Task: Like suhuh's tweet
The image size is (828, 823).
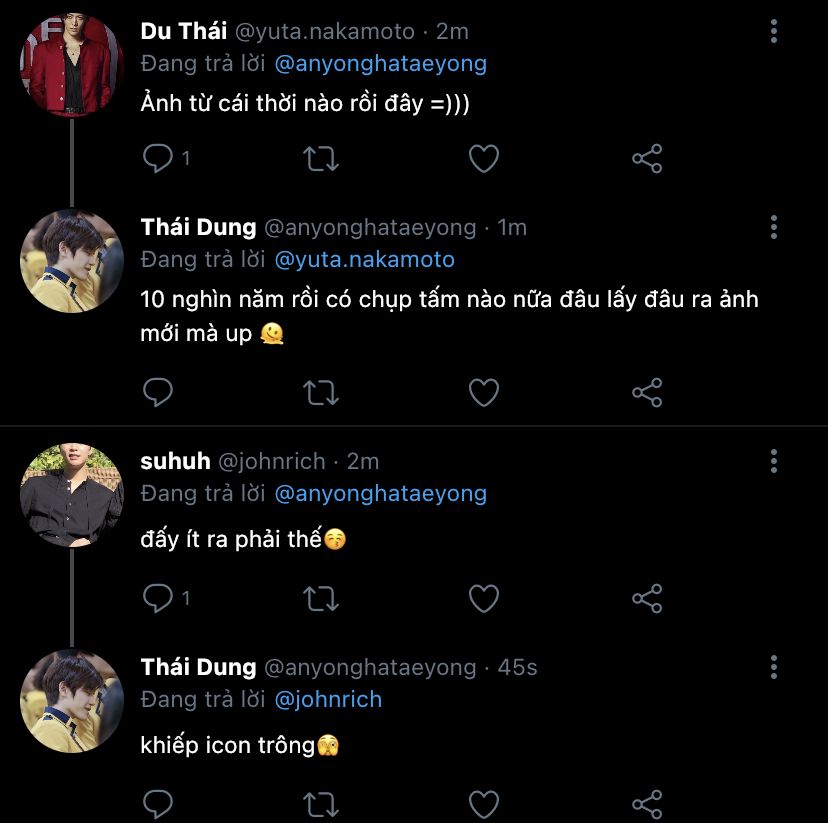Action: point(484,598)
